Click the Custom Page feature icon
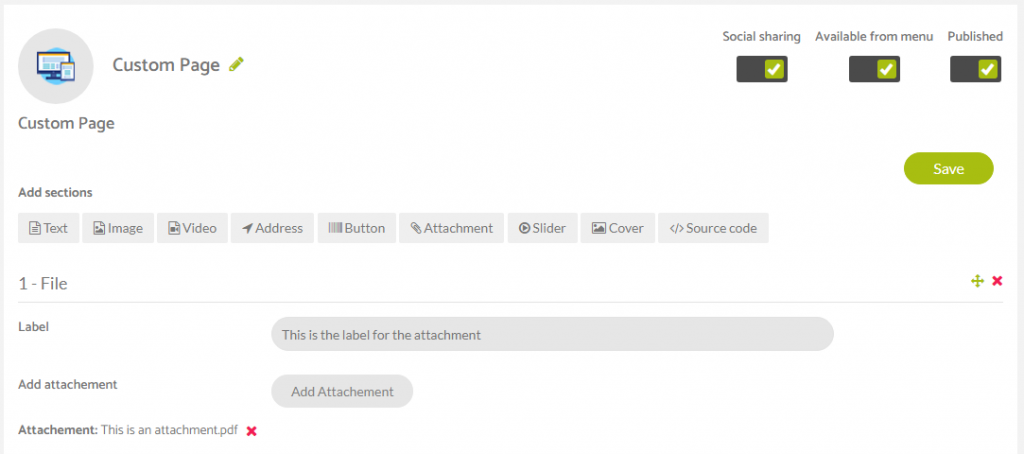Viewport: 1024px width, 454px height. click(56, 66)
